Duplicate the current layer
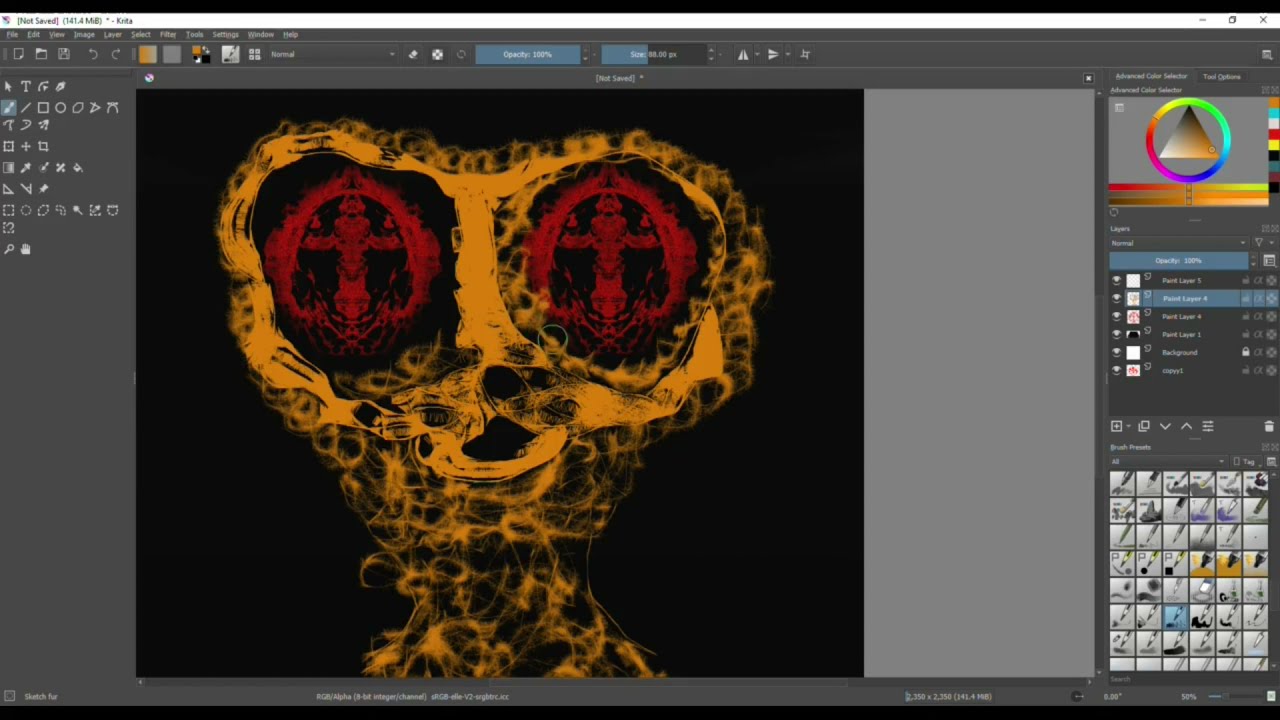 point(1144,426)
